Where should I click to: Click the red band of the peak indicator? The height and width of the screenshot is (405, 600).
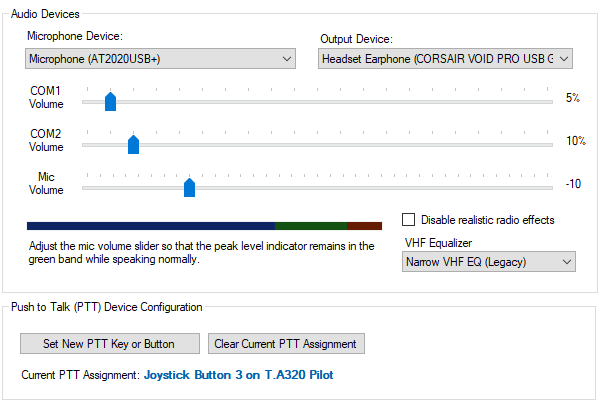[365, 226]
